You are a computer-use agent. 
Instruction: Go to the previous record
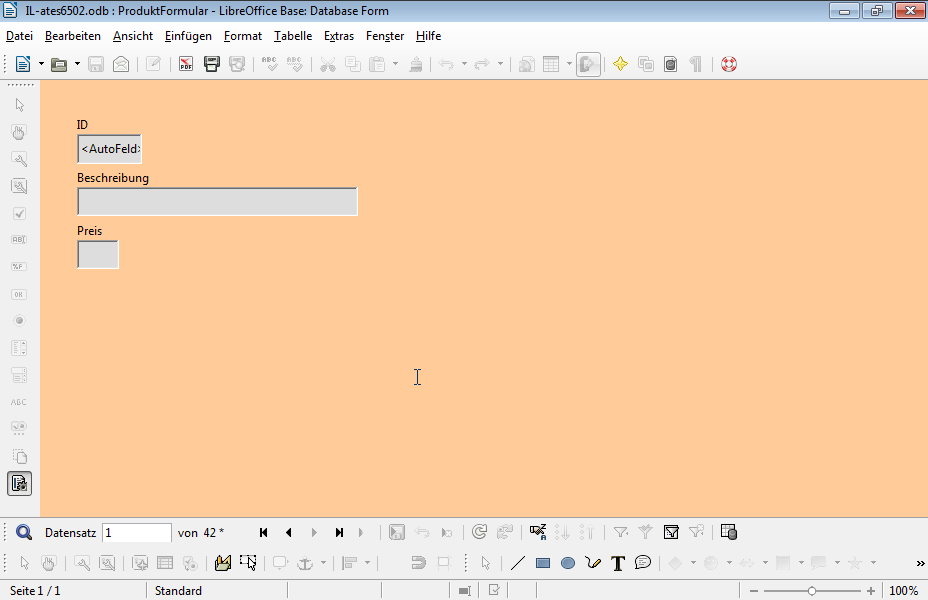point(288,533)
